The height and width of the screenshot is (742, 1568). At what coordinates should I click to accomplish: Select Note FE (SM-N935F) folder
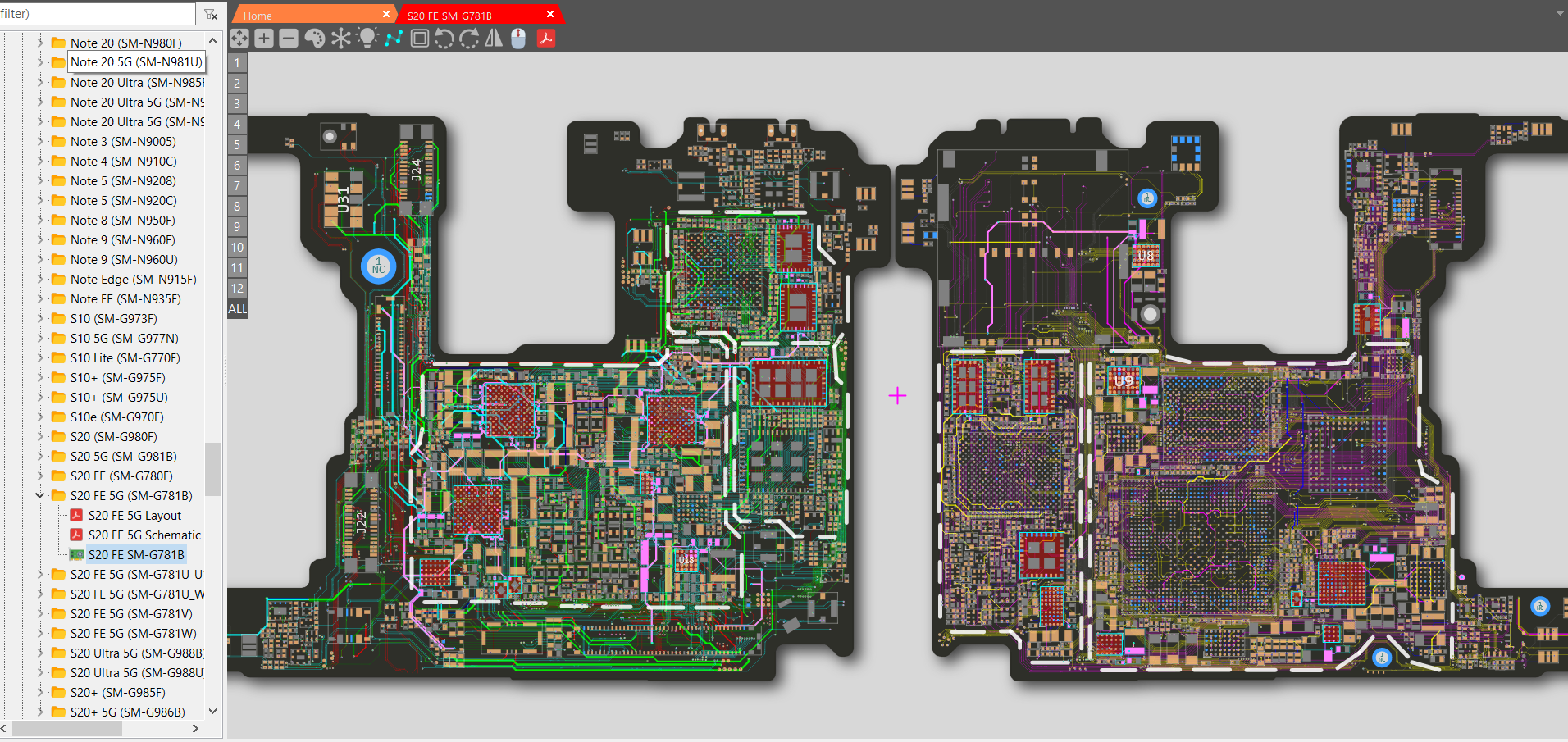pos(125,298)
